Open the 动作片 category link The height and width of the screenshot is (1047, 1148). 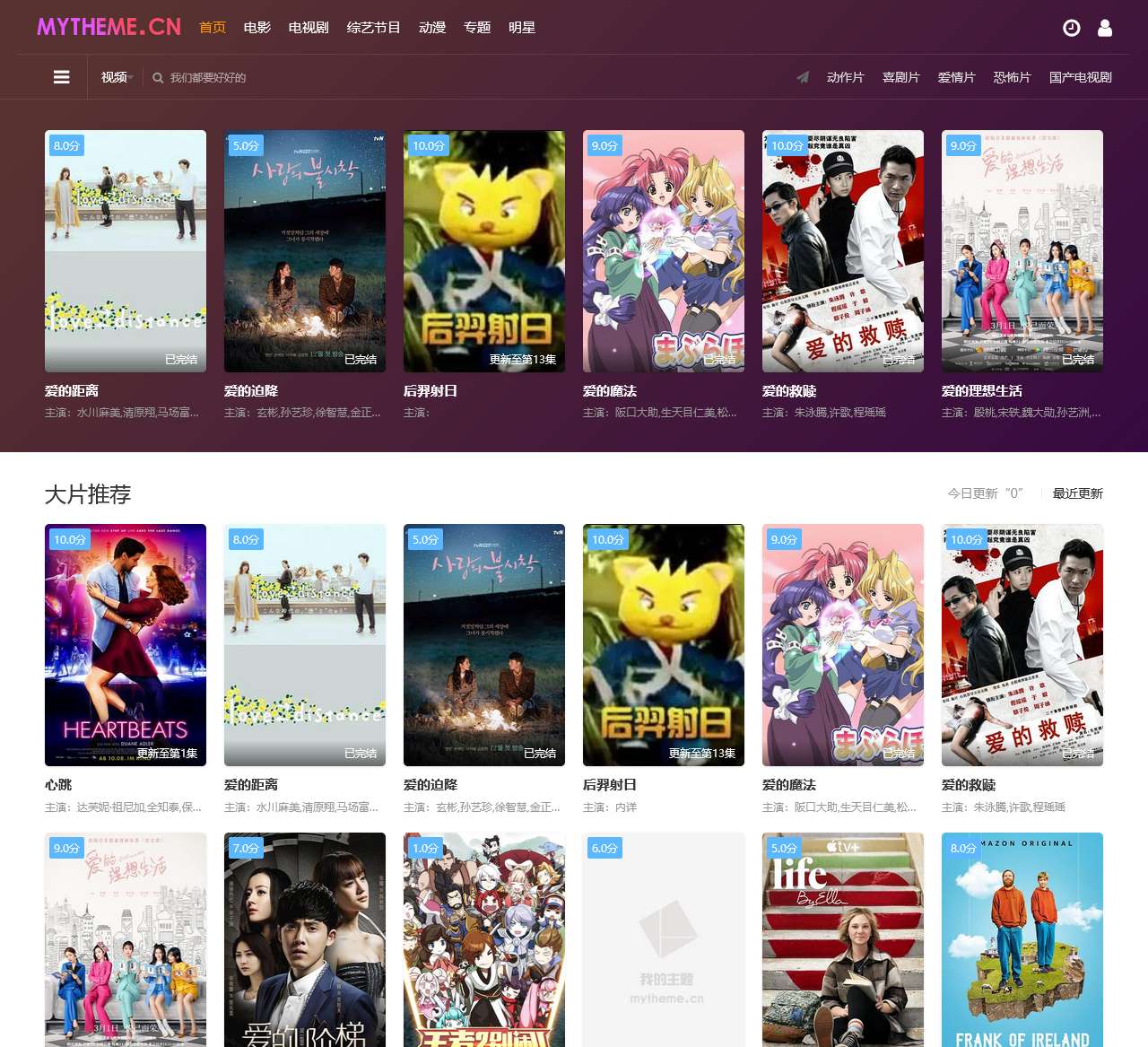pyautogui.click(x=846, y=77)
